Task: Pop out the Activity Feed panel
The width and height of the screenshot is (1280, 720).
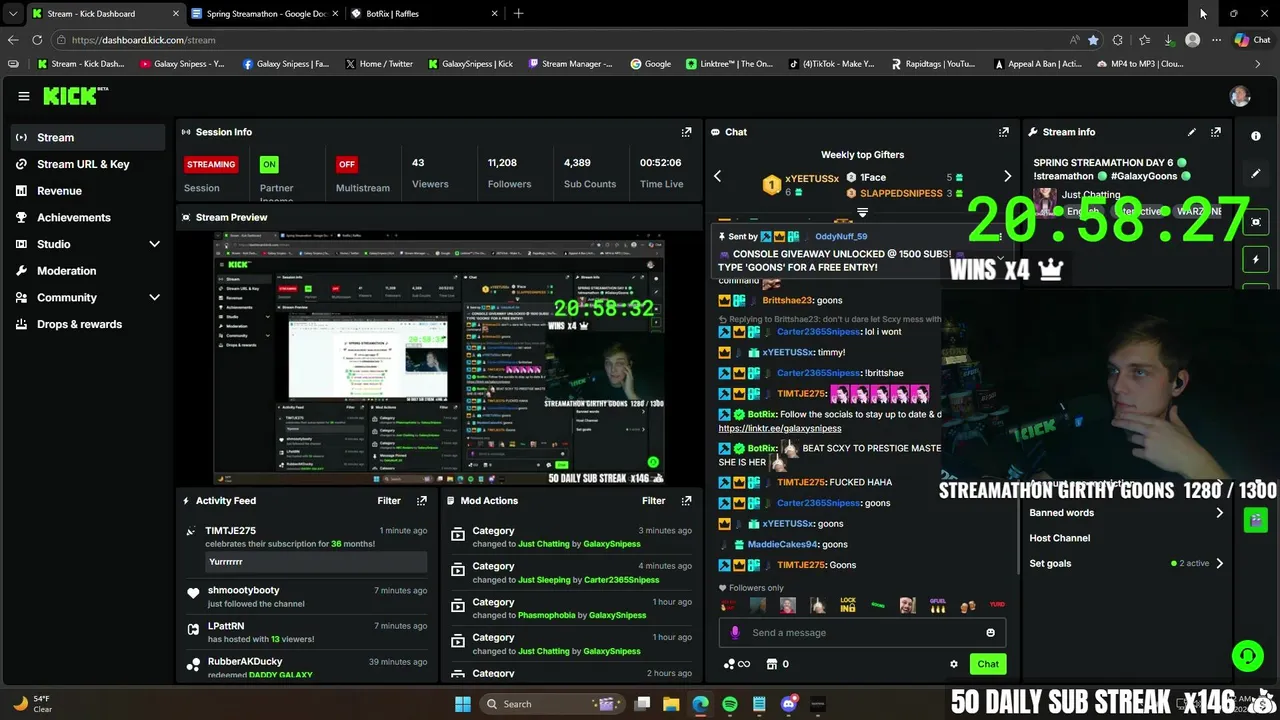Action: pyautogui.click(x=421, y=501)
